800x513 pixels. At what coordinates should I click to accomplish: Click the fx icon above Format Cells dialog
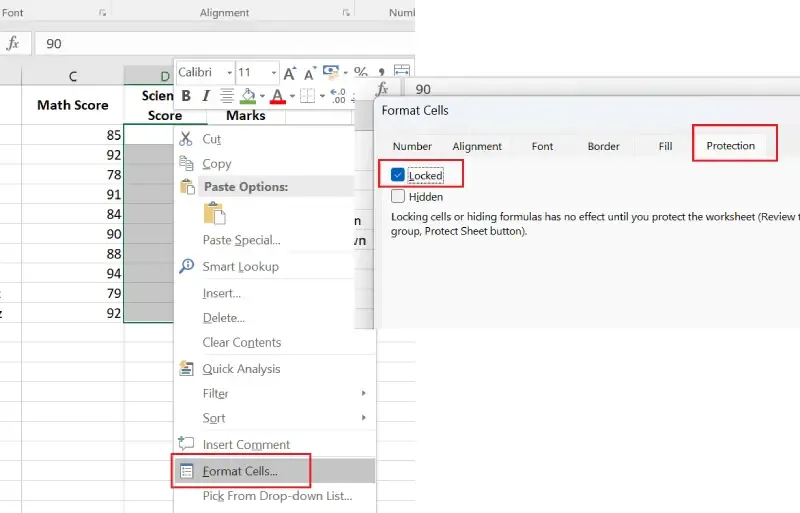(383, 89)
